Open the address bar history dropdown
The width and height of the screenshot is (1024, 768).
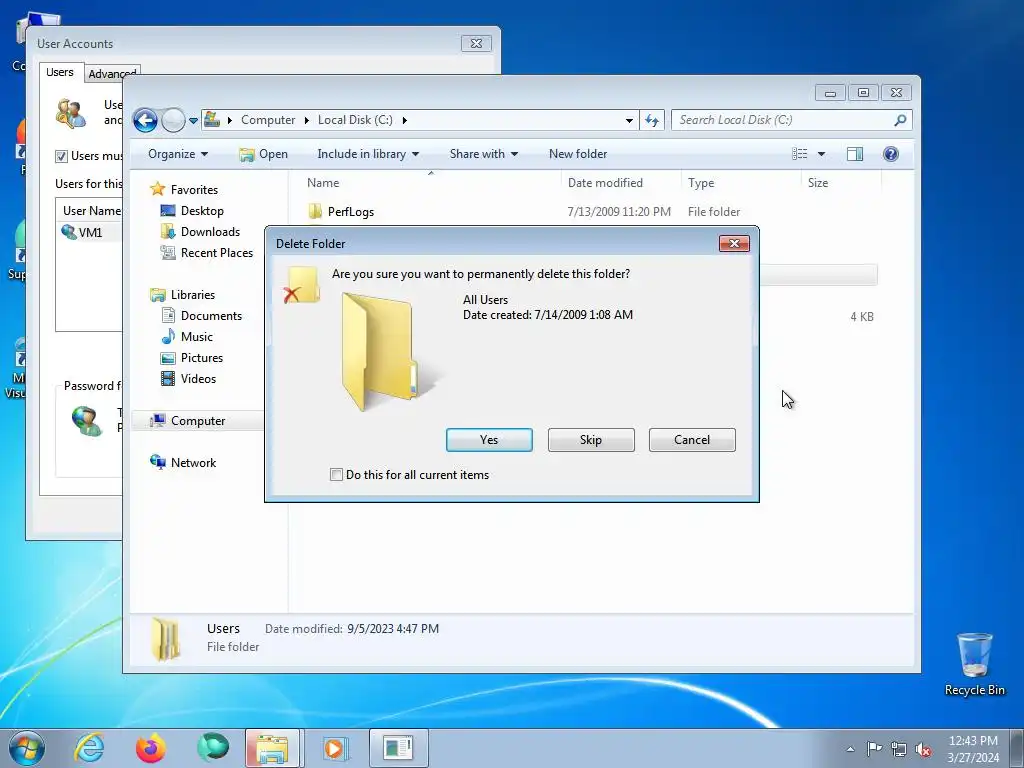pyautogui.click(x=629, y=120)
